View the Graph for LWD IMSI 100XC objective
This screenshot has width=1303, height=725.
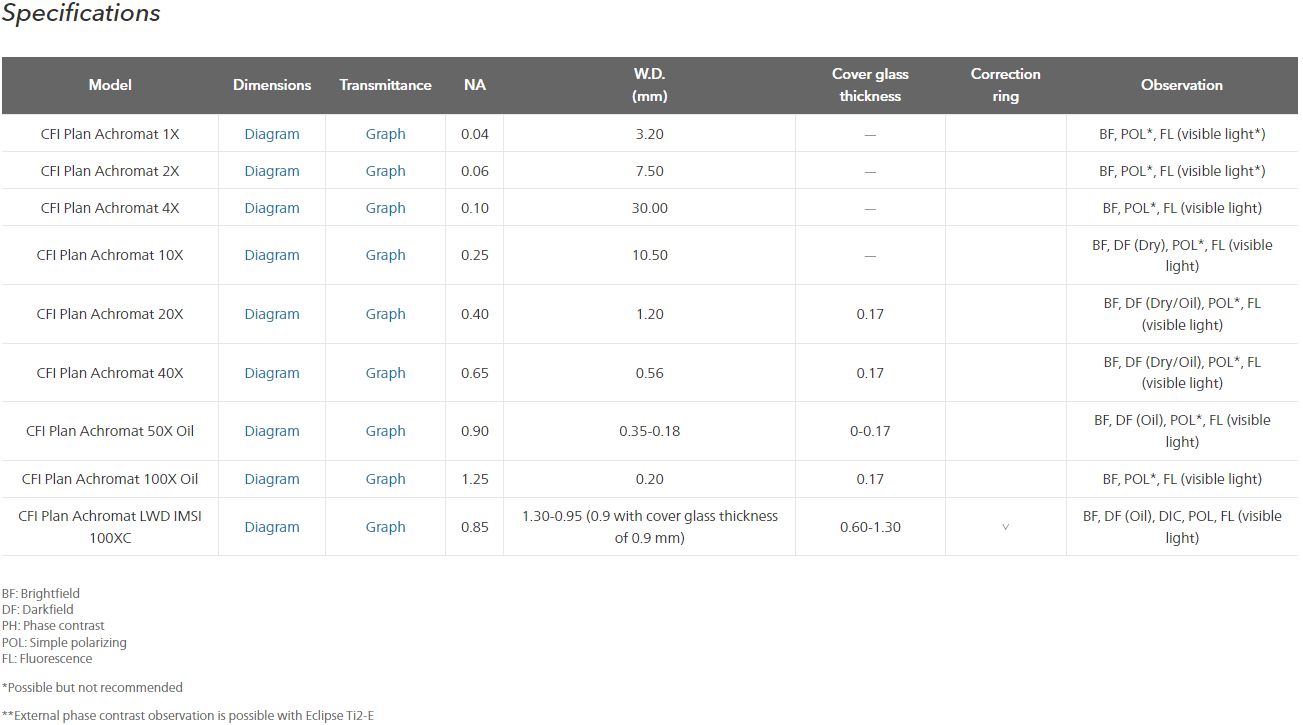click(x=385, y=527)
